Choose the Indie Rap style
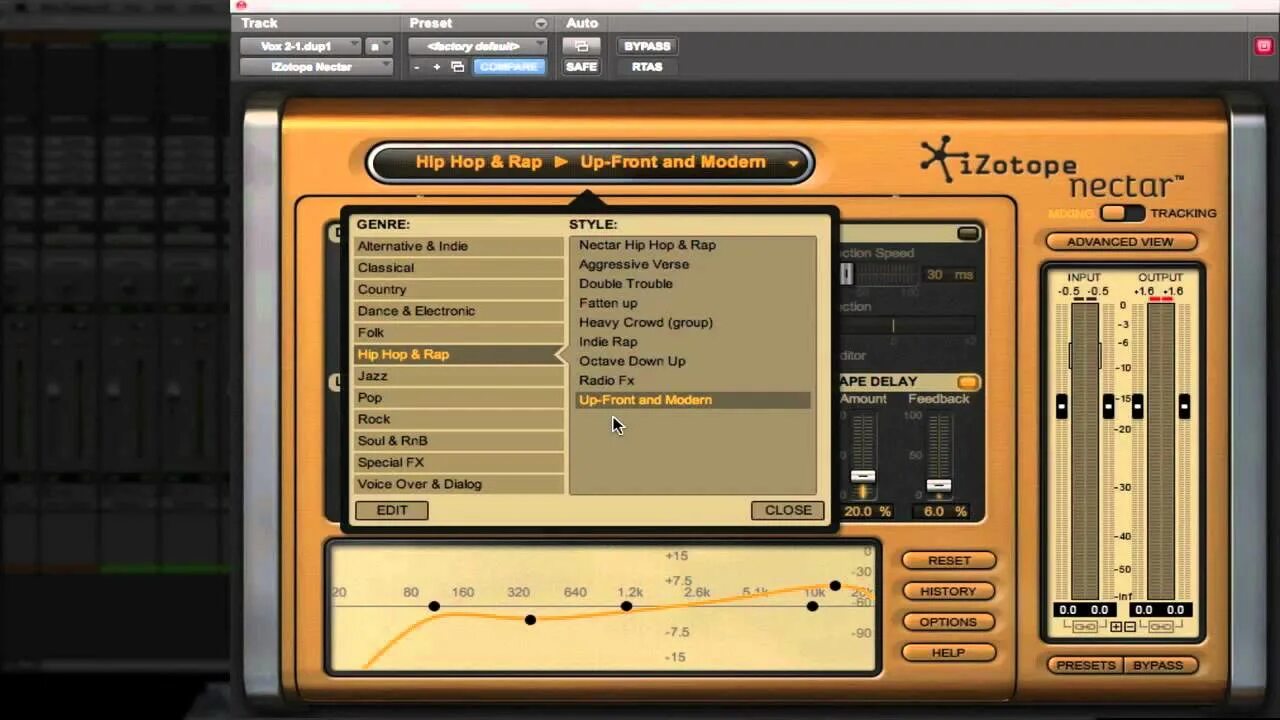Image resolution: width=1280 pixels, height=720 pixels. tap(692, 342)
